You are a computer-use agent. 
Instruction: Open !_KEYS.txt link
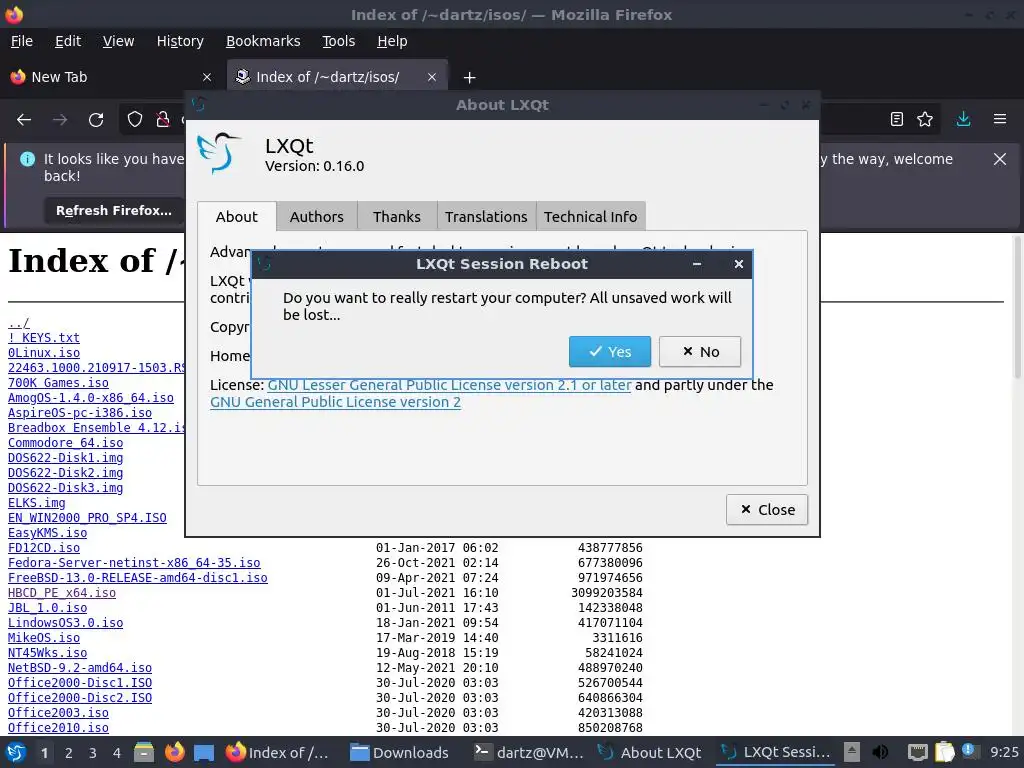coord(44,338)
